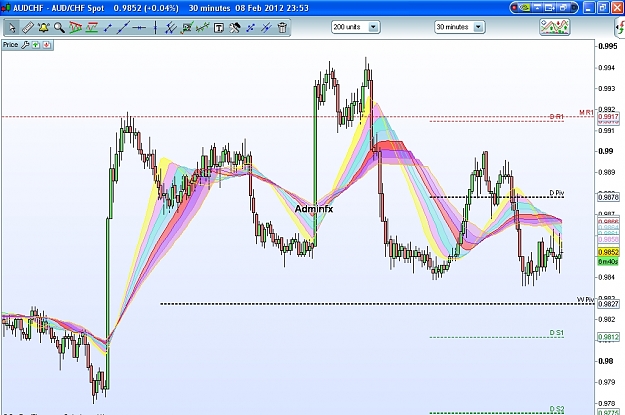Select the ruler measurement tool

click(x=28, y=28)
